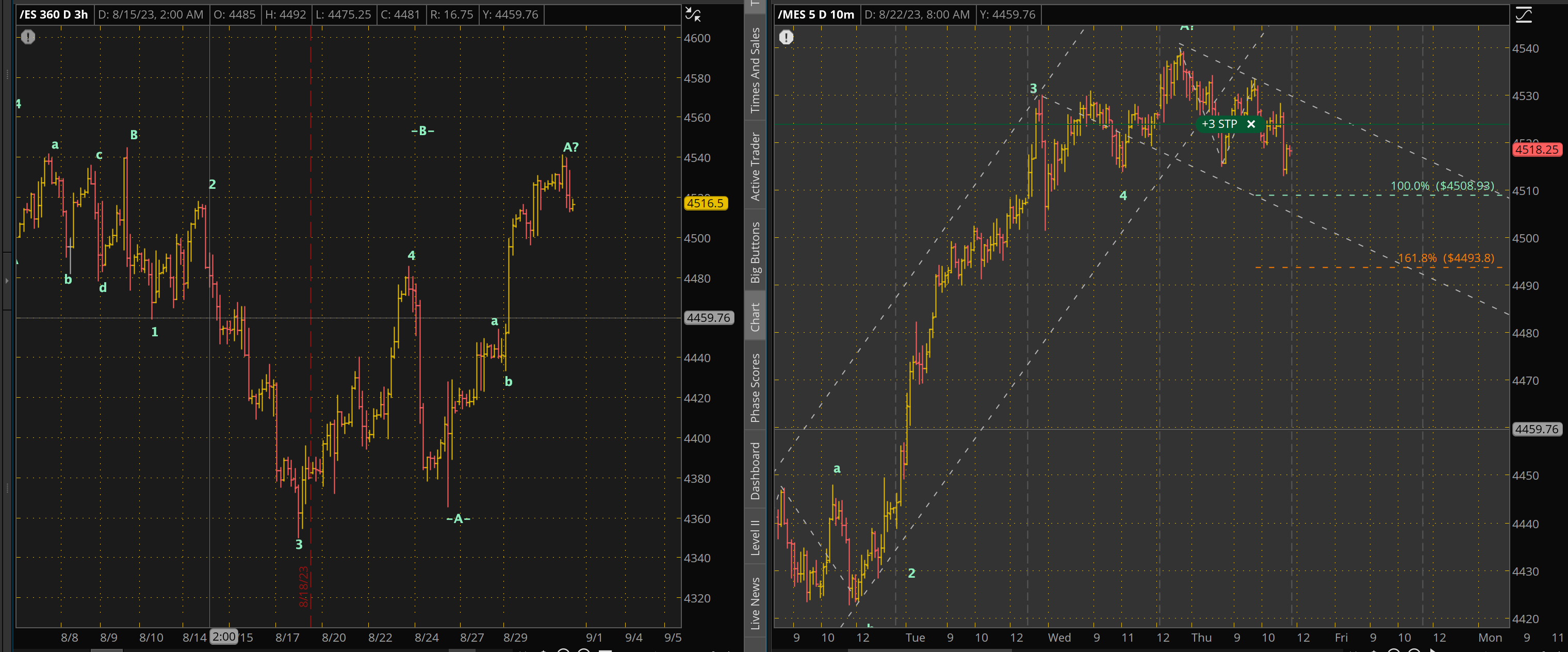This screenshot has height=652, width=1568.
Task: Select wave label 4 on the /MES chart
Action: tap(1123, 196)
